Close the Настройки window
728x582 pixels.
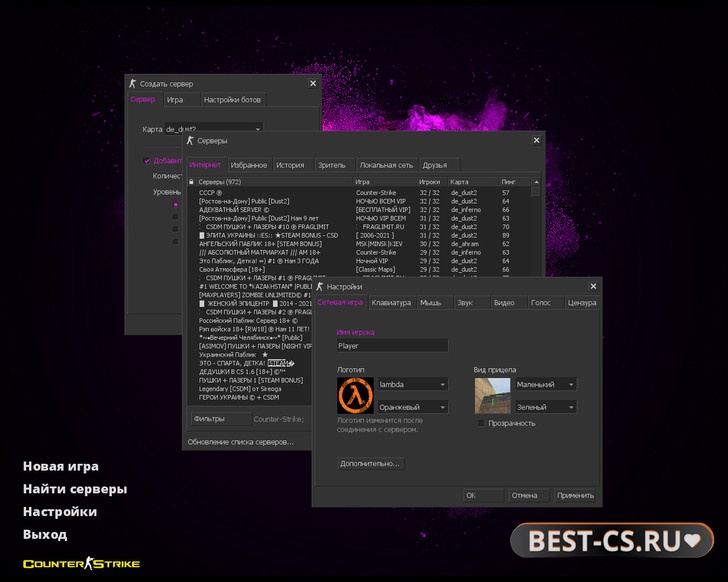pyautogui.click(x=593, y=286)
